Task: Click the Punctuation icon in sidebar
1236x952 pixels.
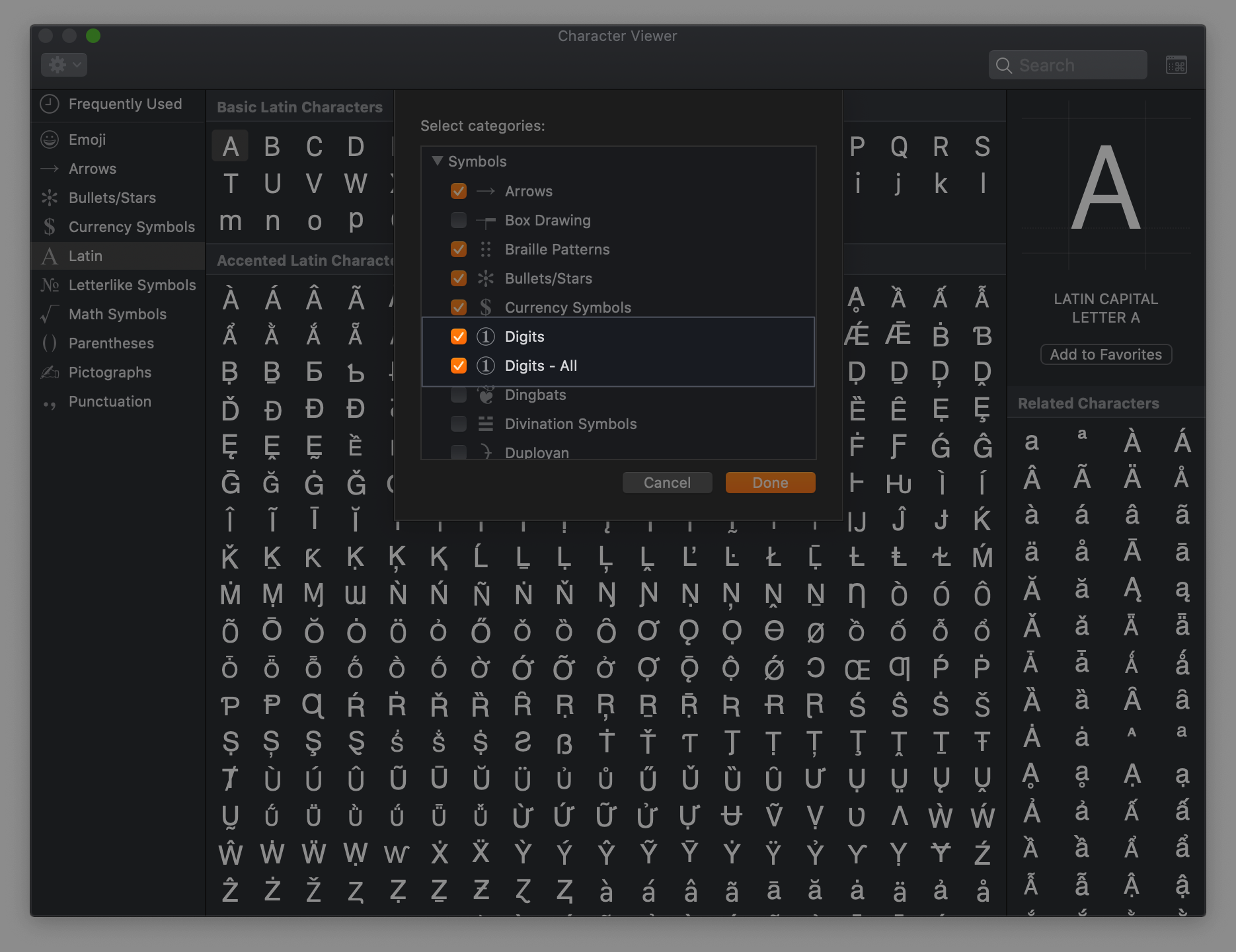Action: click(50, 403)
